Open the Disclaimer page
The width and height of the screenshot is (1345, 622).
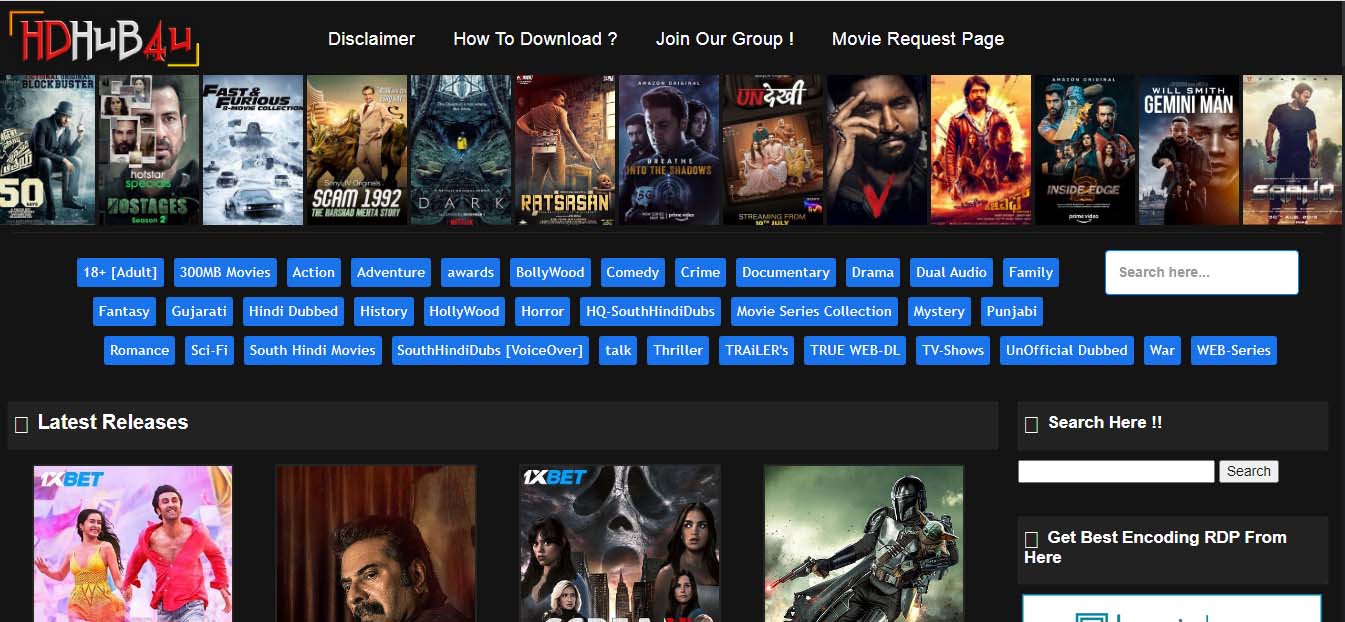pos(371,39)
